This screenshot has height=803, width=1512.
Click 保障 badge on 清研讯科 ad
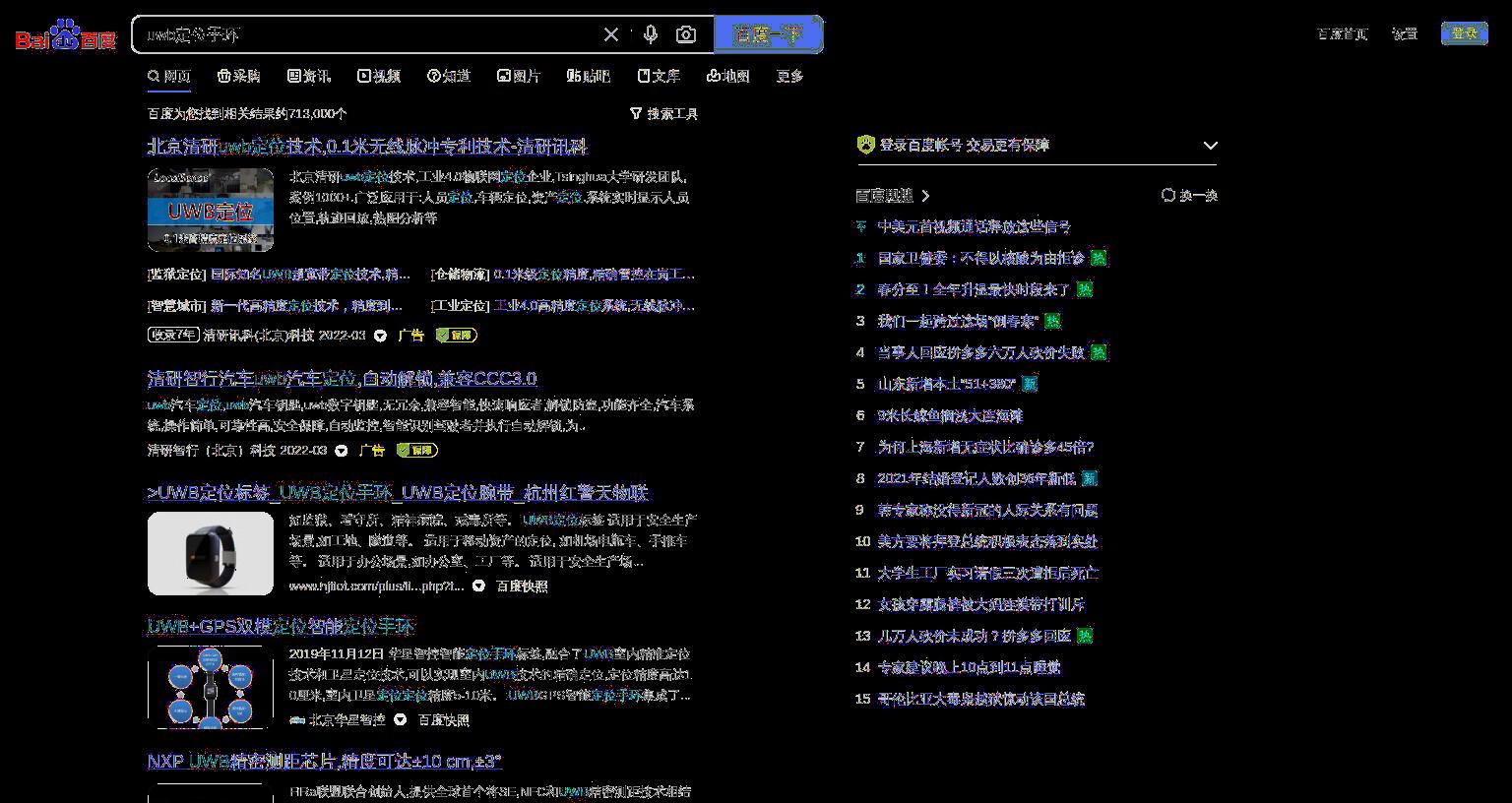pos(456,336)
